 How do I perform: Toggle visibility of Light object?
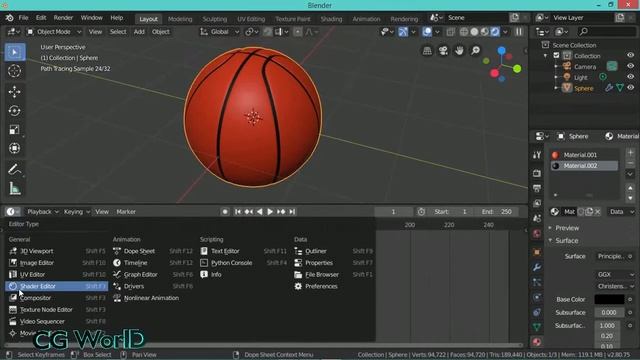click(631, 77)
